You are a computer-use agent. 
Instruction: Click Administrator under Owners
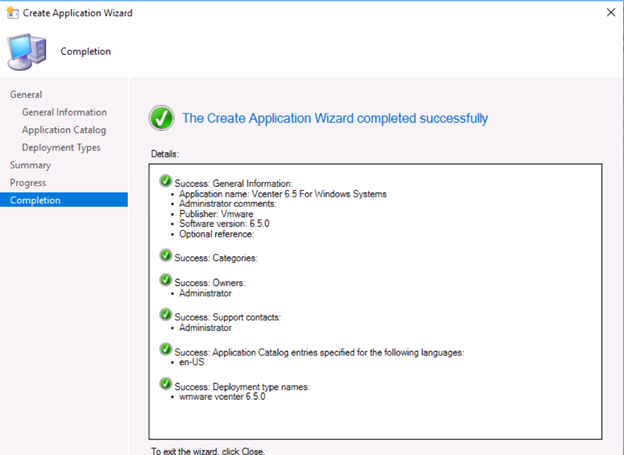tap(205, 293)
